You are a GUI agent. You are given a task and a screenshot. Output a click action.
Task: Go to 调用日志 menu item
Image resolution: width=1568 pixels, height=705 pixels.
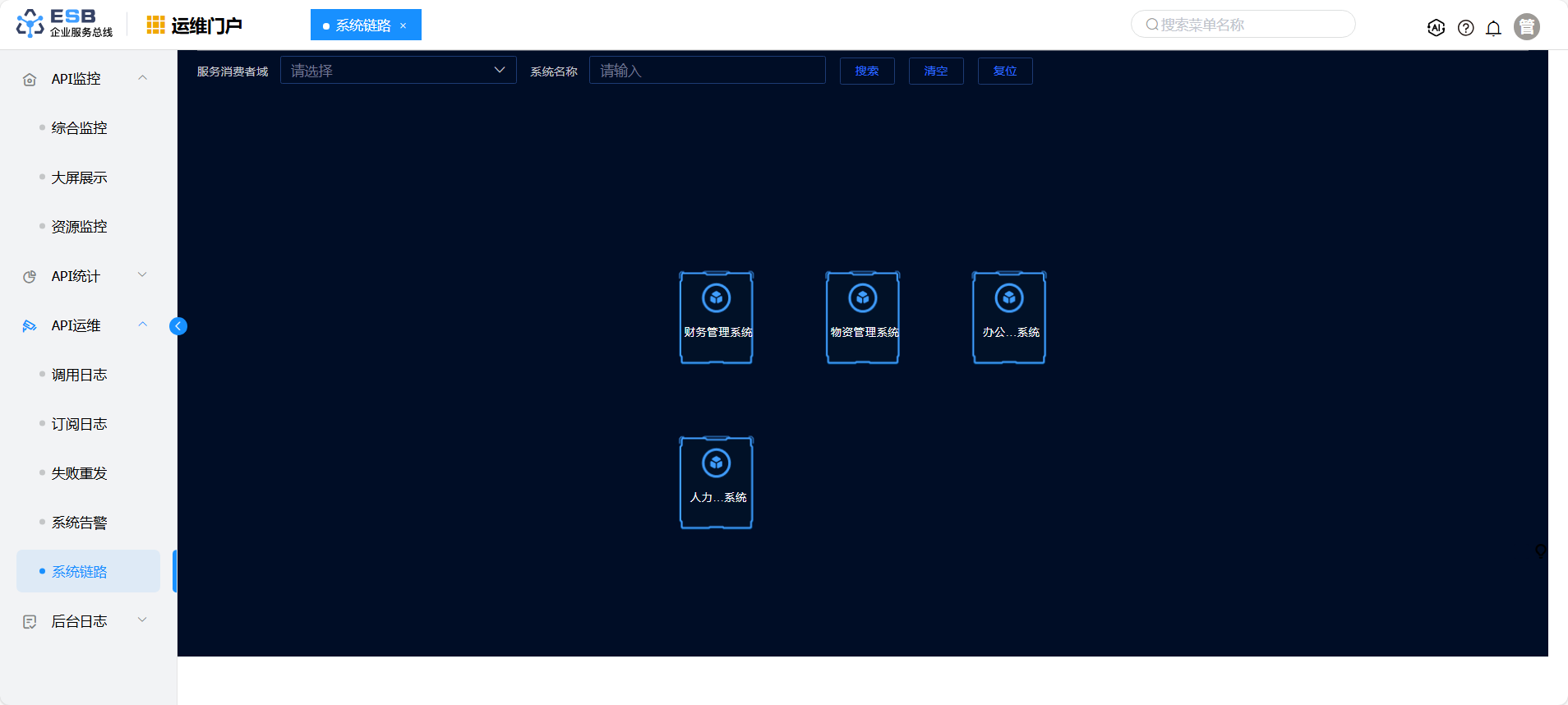[80, 375]
